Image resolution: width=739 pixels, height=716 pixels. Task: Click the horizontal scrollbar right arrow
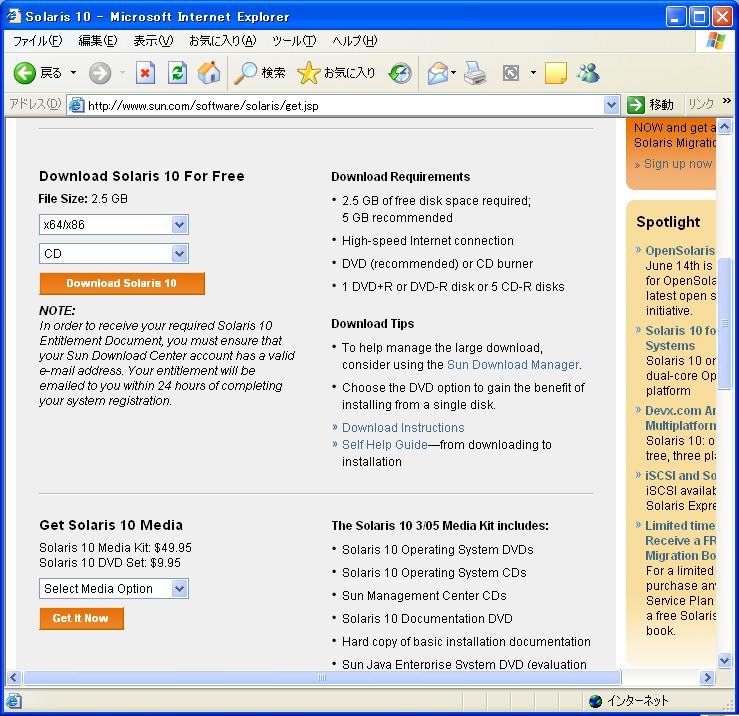707,677
